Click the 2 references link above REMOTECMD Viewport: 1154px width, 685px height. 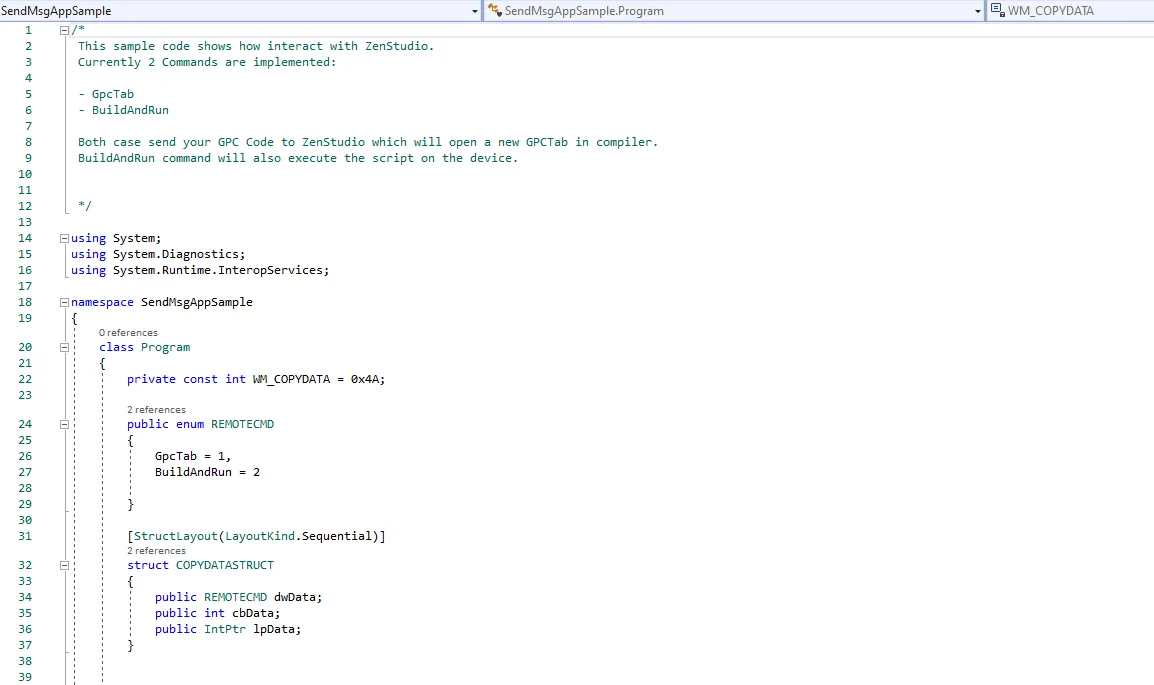156,409
